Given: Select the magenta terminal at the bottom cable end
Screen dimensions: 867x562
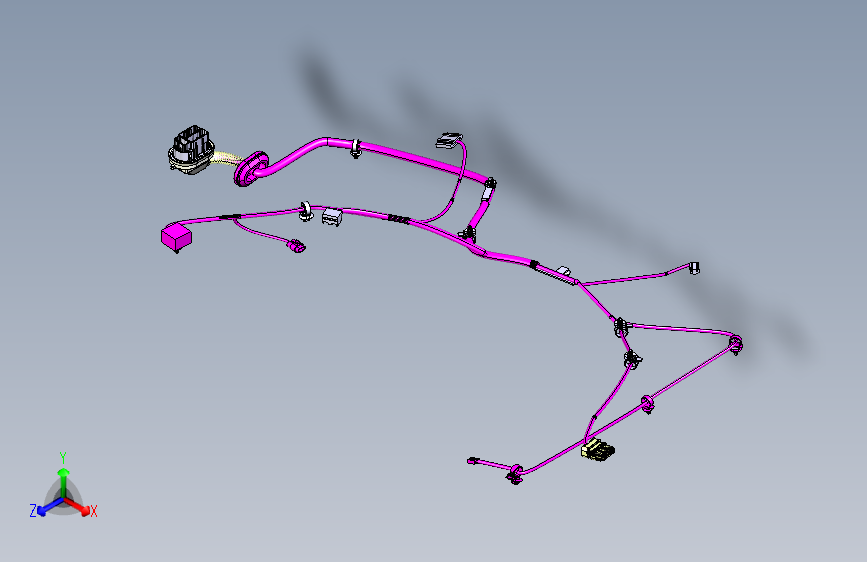Looking at the screenshot, I should [x=472, y=461].
